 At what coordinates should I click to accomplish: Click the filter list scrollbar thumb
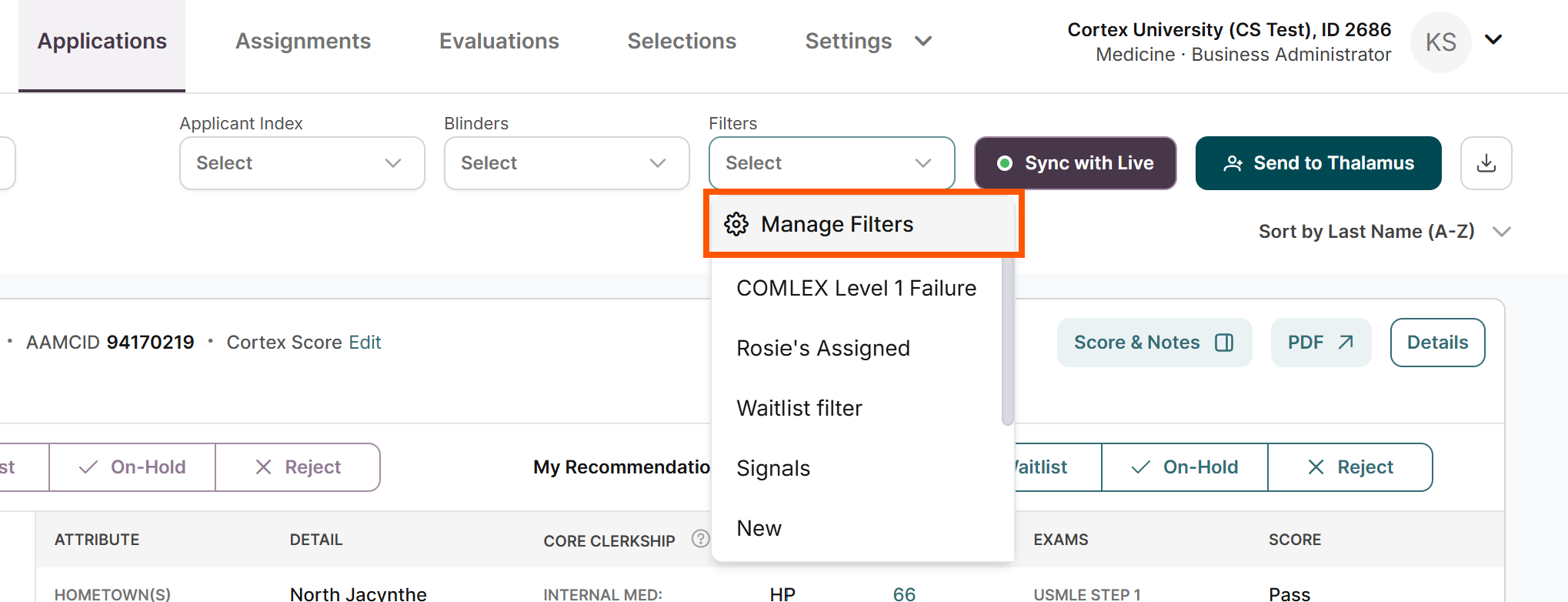pyautogui.click(x=1007, y=340)
